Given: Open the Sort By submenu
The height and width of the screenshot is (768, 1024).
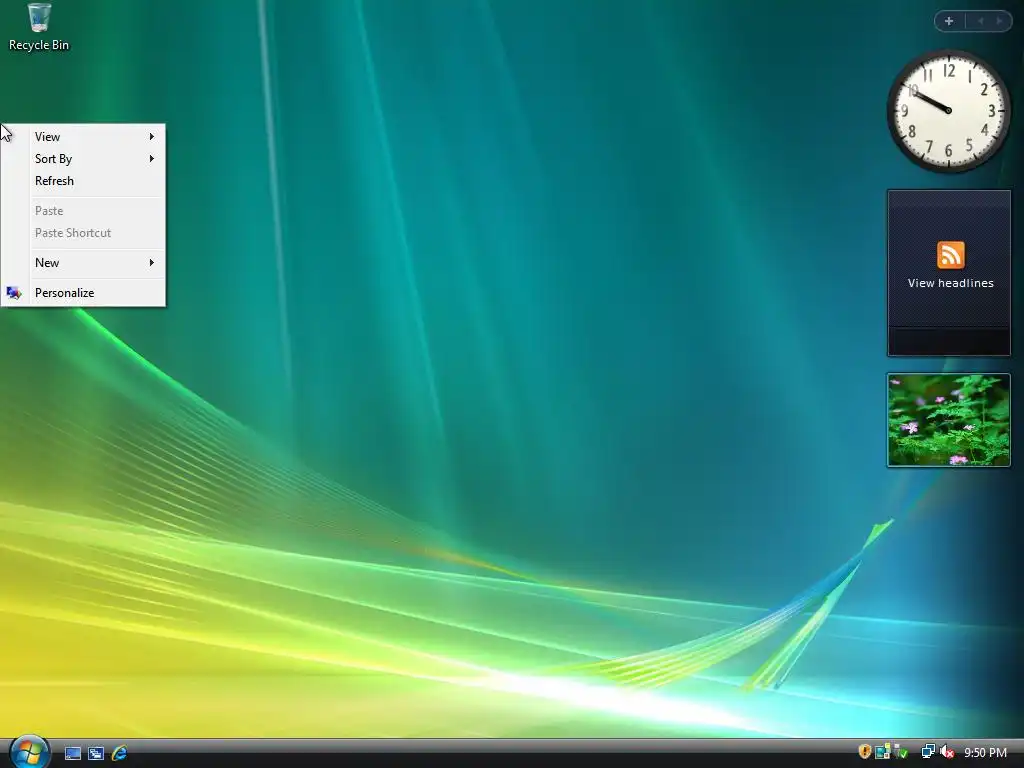Looking at the screenshot, I should point(83,159).
